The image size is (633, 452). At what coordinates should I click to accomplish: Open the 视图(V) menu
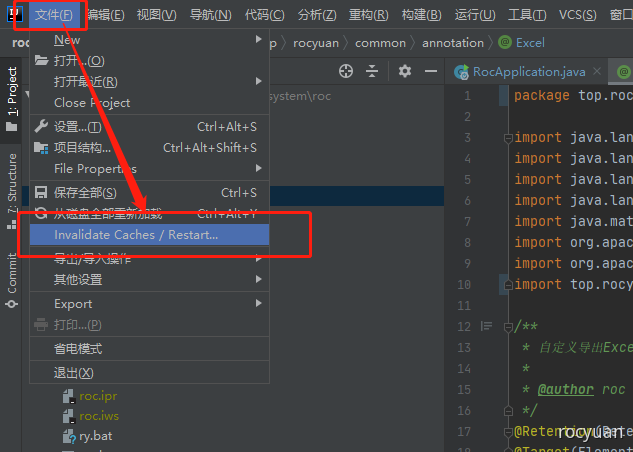(x=157, y=15)
